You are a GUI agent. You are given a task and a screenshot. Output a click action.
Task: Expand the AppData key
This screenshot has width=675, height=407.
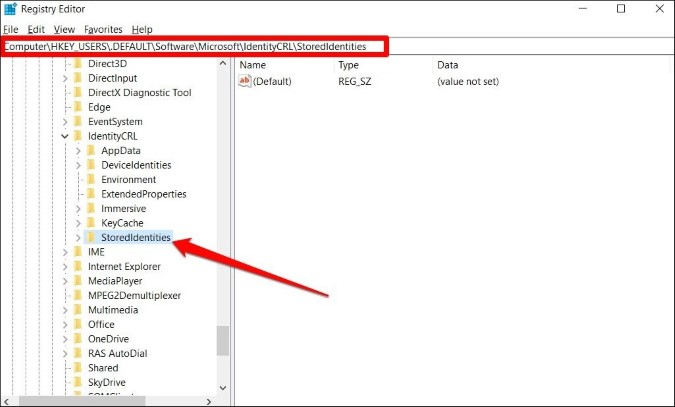[78, 151]
